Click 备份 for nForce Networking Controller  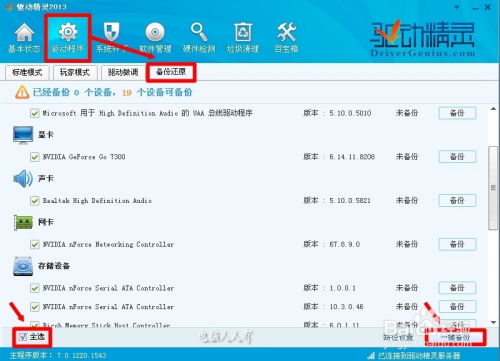click(457, 244)
